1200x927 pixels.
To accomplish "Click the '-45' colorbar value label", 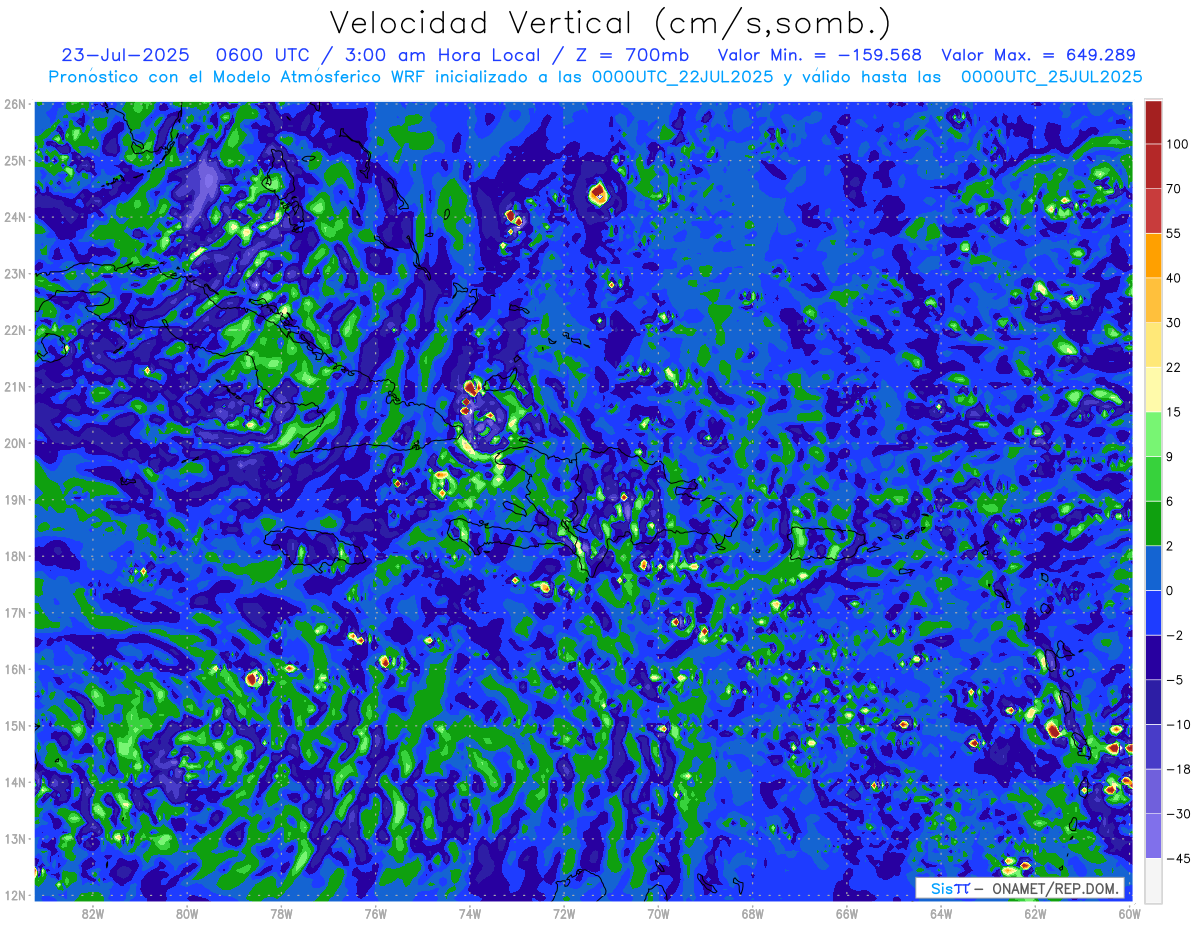I will click(1177, 857).
